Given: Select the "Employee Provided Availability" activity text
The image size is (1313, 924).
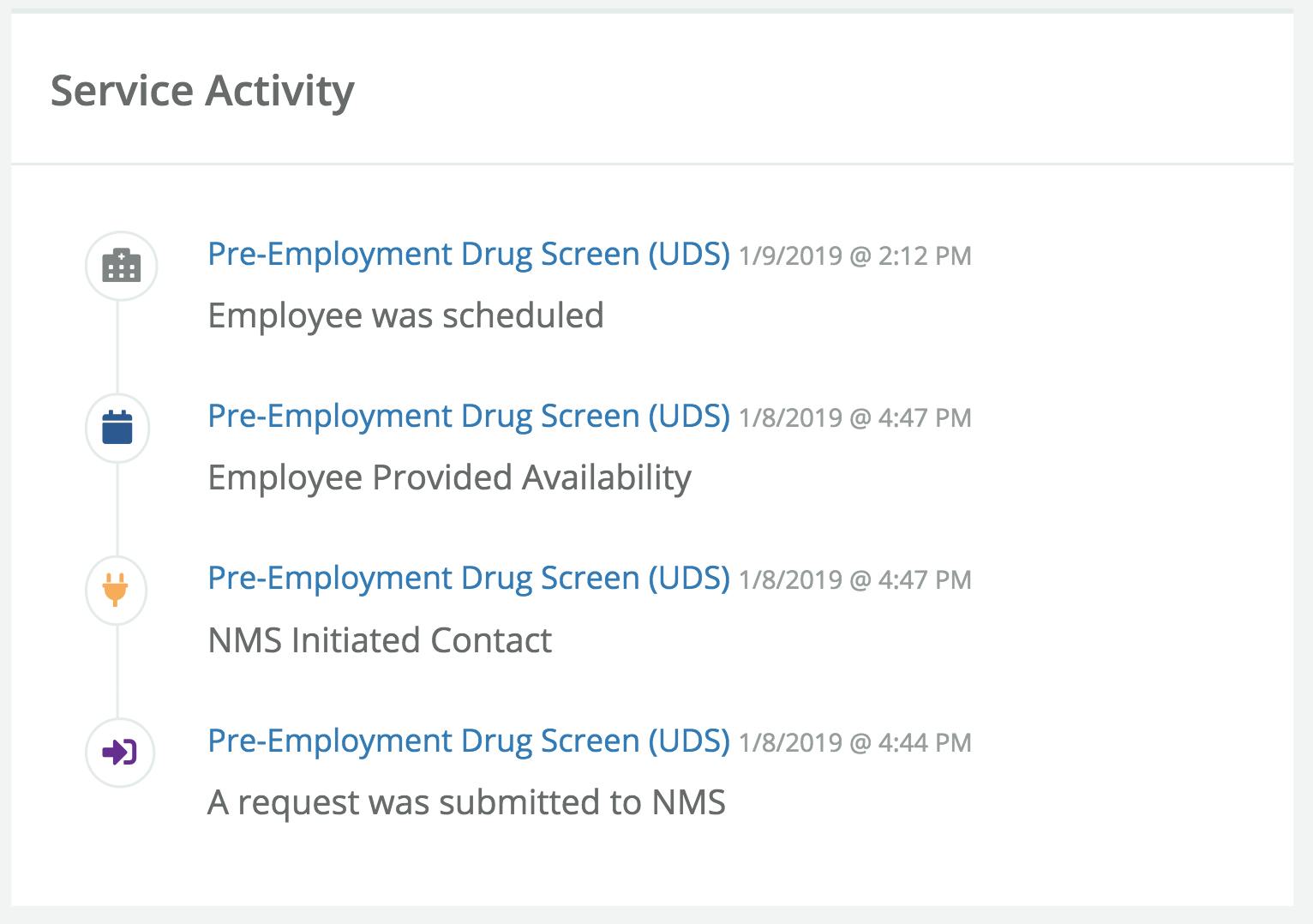Looking at the screenshot, I should click(449, 477).
